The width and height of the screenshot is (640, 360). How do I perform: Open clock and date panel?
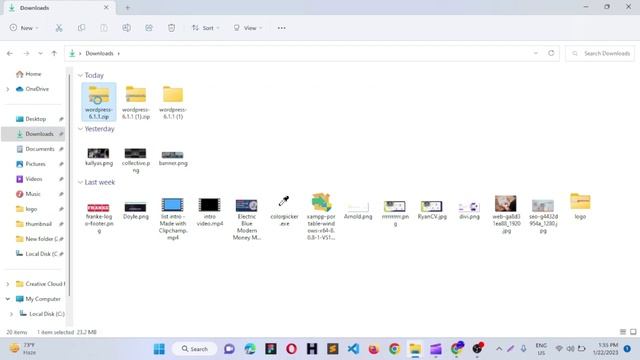coord(606,349)
